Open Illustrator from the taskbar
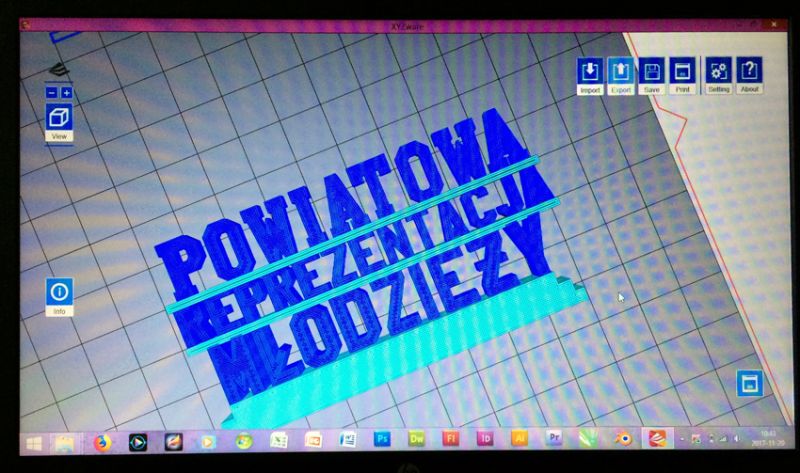Image resolution: width=800 pixels, height=473 pixels. coord(519,438)
